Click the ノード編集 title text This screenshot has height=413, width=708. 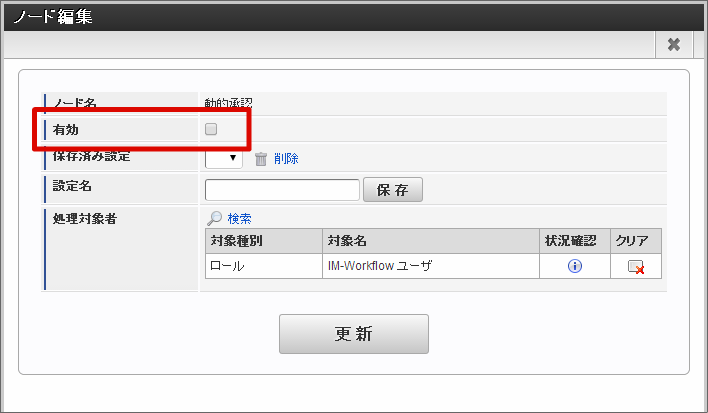(53, 17)
